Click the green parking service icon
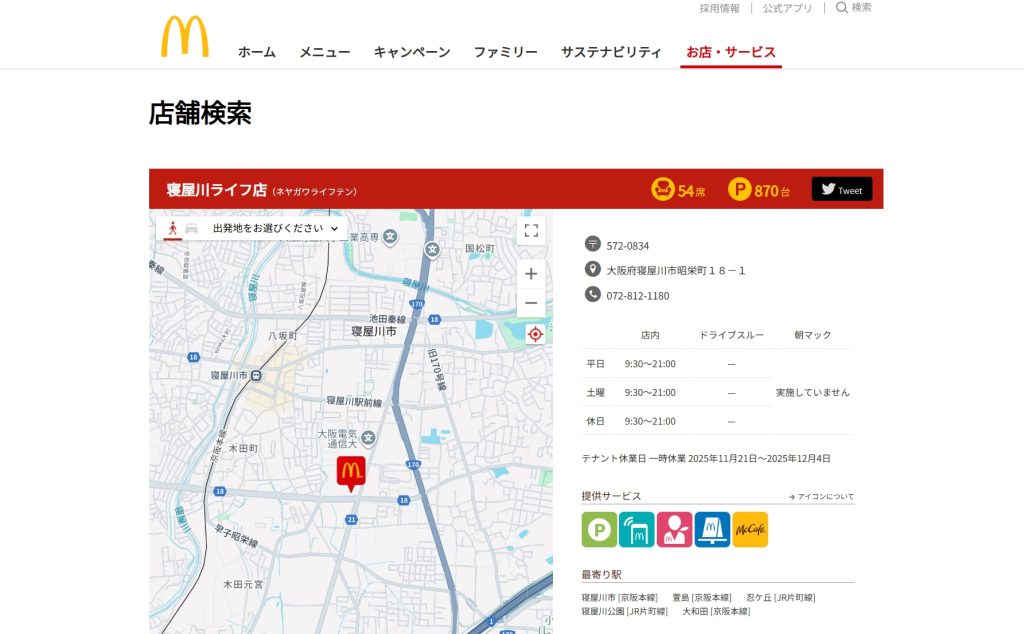Screen dimensions: 1024x634 (x=599, y=530)
